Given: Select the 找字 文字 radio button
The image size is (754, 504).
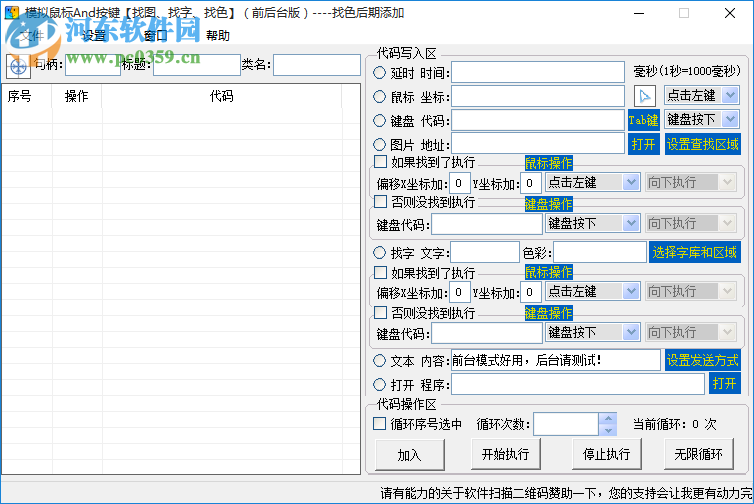Looking at the screenshot, I should [379, 252].
